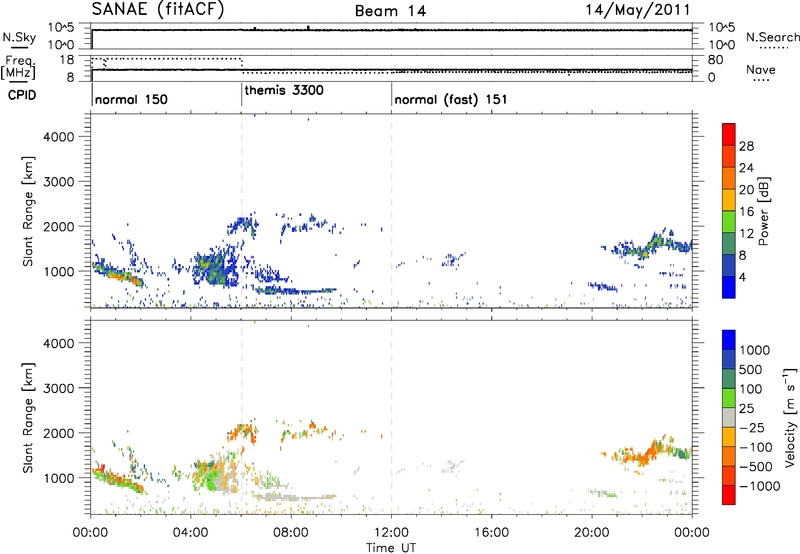Click the normal 150 CPID label
Image resolution: width=800 pixels, height=554 pixels.
(131, 99)
